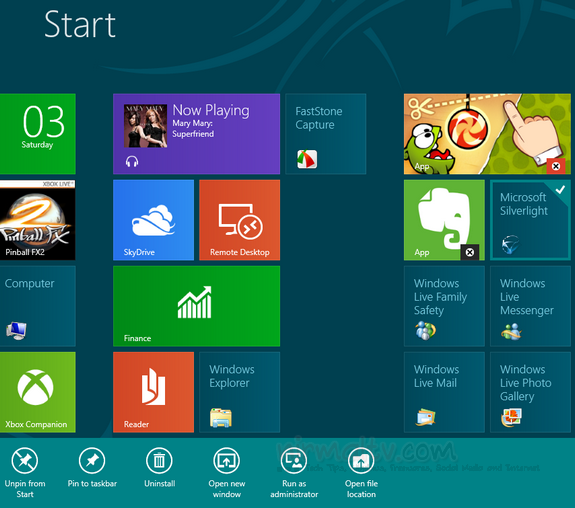This screenshot has height=508, width=575.
Task: Click the Open file location icon
Action: point(361,460)
